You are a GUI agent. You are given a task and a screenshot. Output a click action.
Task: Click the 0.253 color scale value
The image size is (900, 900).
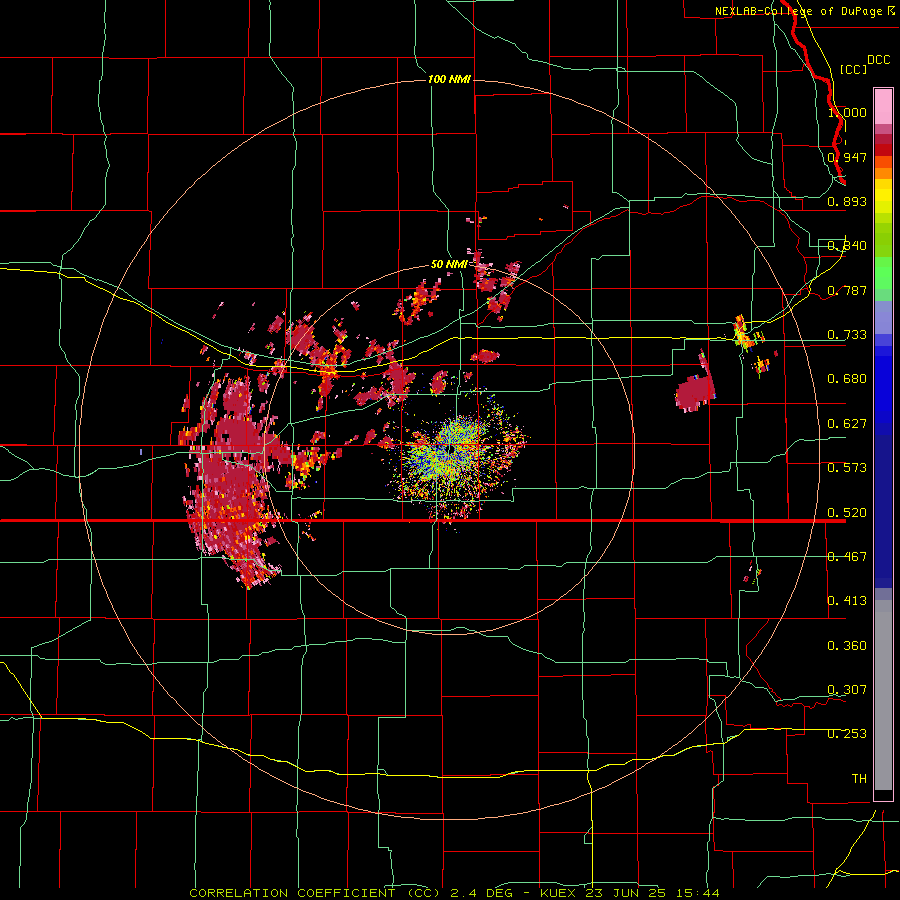pyautogui.click(x=847, y=734)
